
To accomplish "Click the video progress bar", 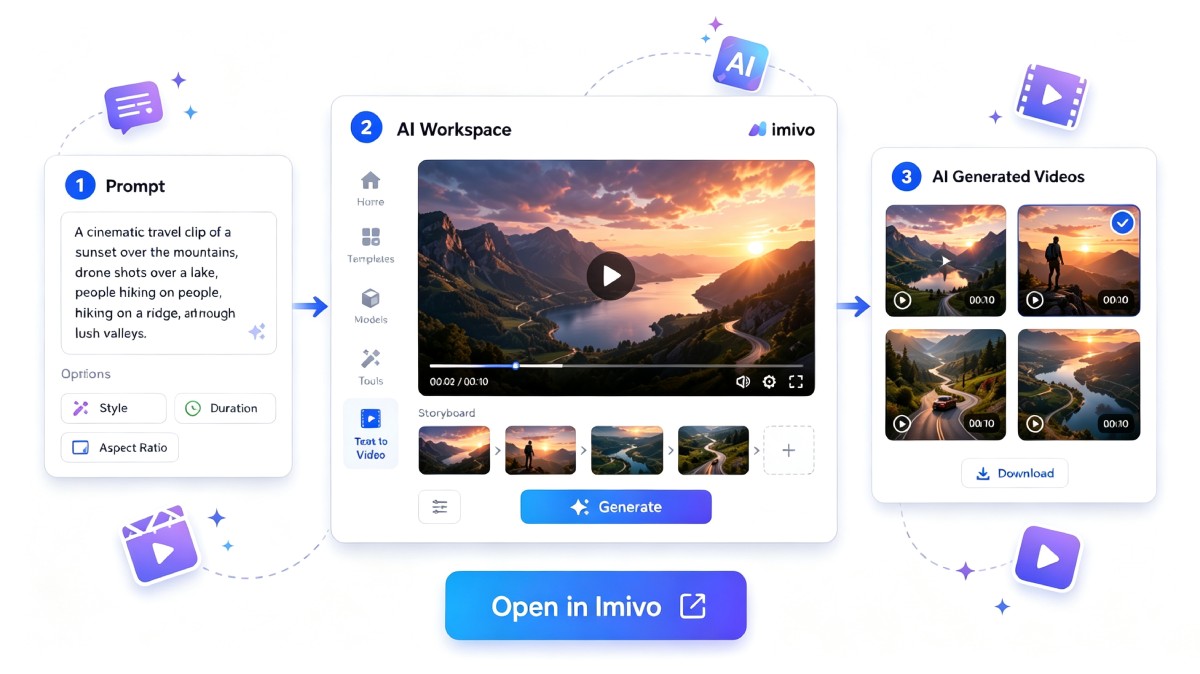I will coord(616,366).
